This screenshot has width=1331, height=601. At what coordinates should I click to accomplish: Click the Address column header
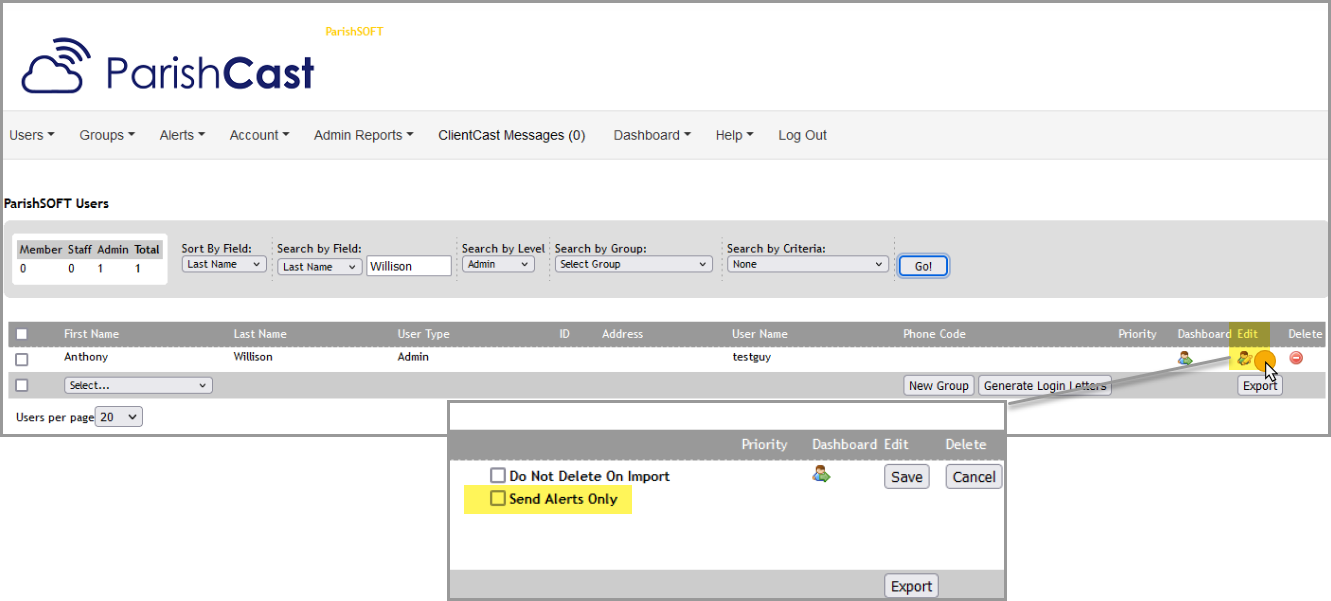[622, 334]
